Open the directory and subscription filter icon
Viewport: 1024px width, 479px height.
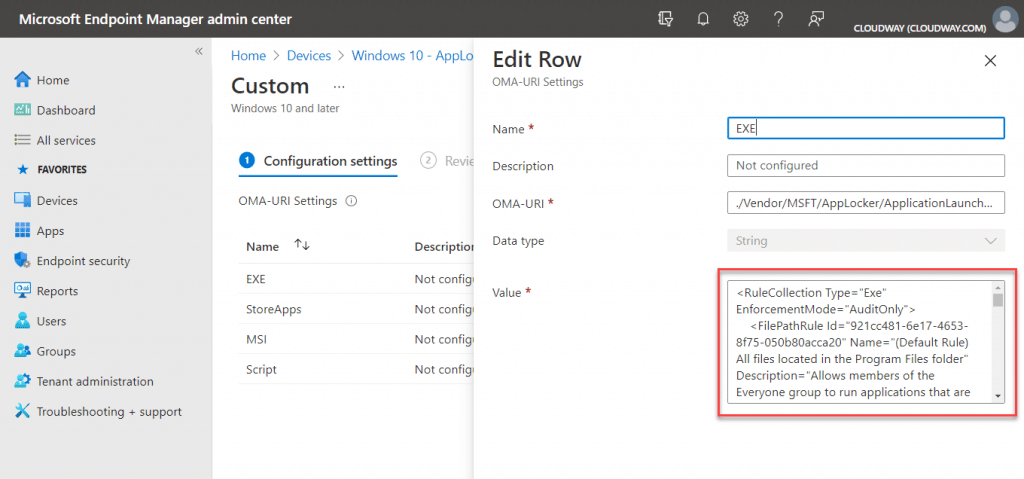point(665,19)
